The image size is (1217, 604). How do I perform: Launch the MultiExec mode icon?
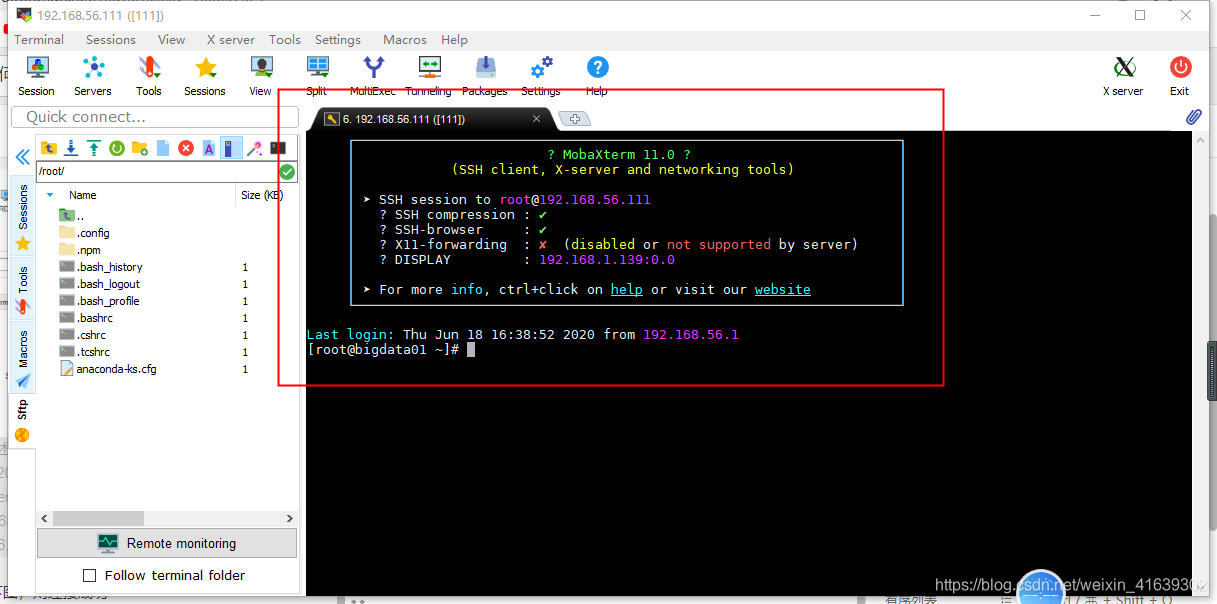373,76
